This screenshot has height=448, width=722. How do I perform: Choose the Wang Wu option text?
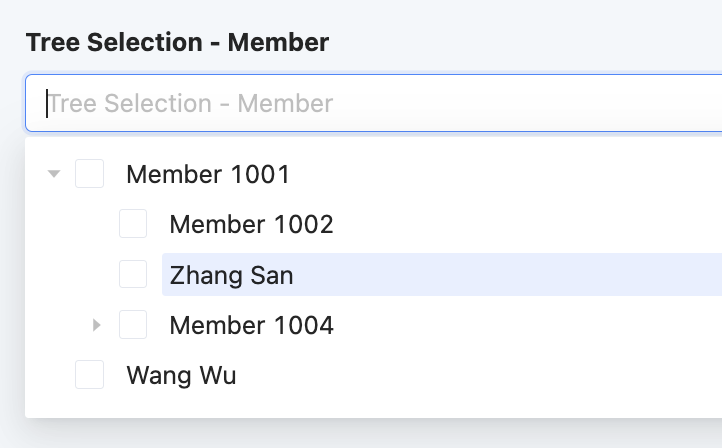181,375
